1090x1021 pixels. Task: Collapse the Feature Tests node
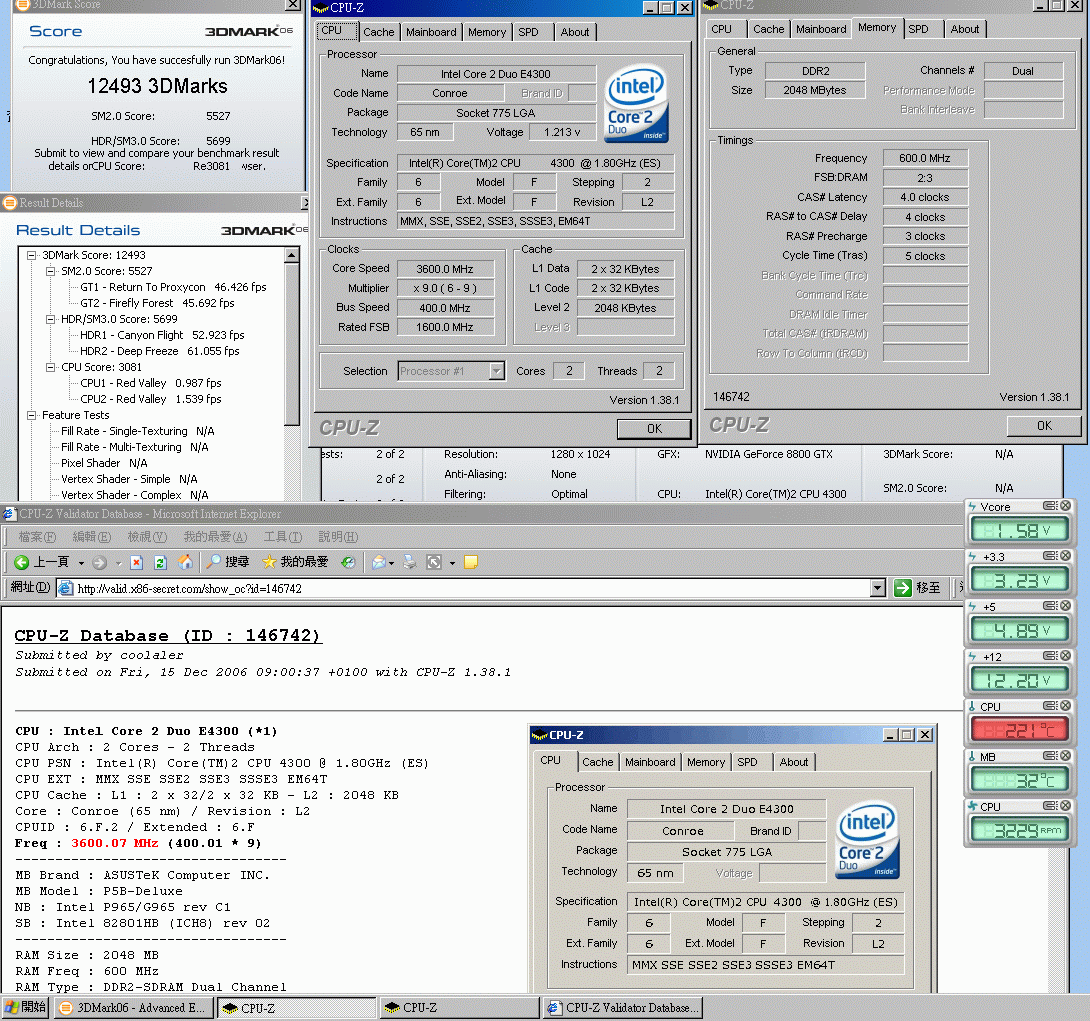31,415
